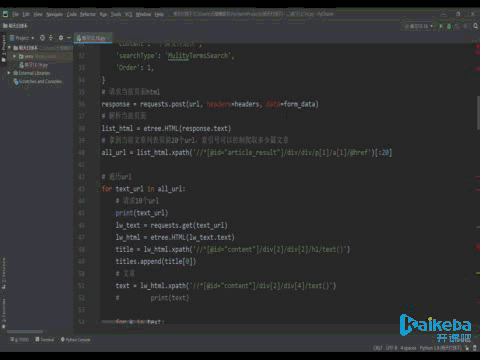480x360 pixels.
Task: Expand the venv folder in project tree
Action: (15, 56)
